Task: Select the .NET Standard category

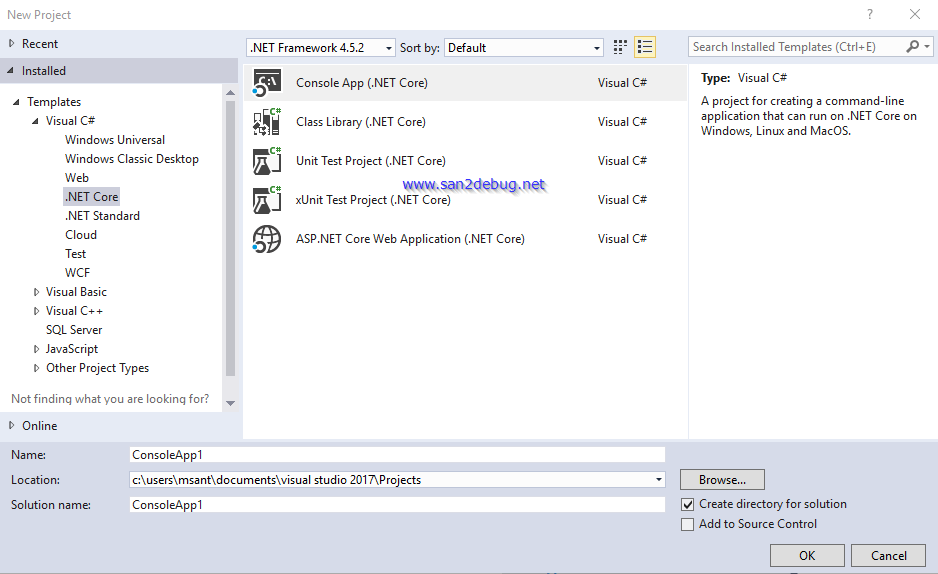Action: [x=102, y=216]
